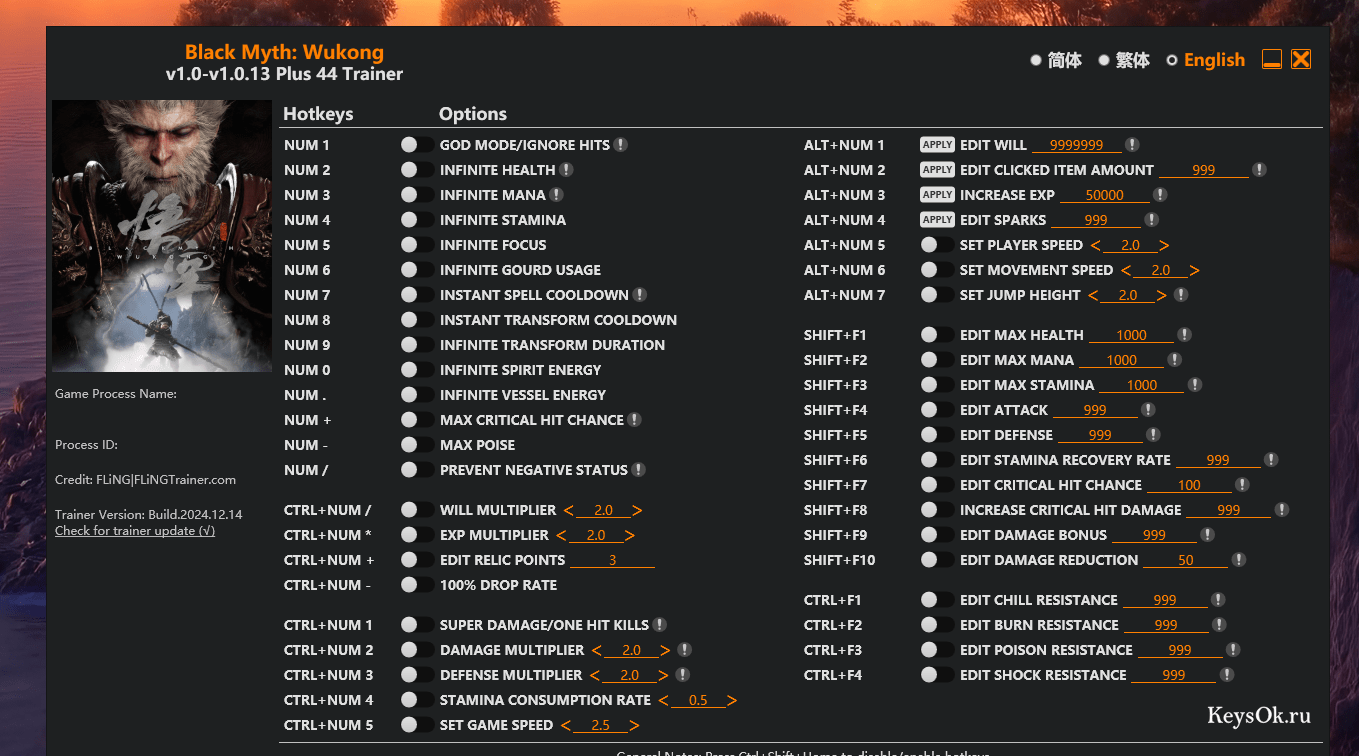Increase Stamina Consumption Rate value arrow

[732, 700]
